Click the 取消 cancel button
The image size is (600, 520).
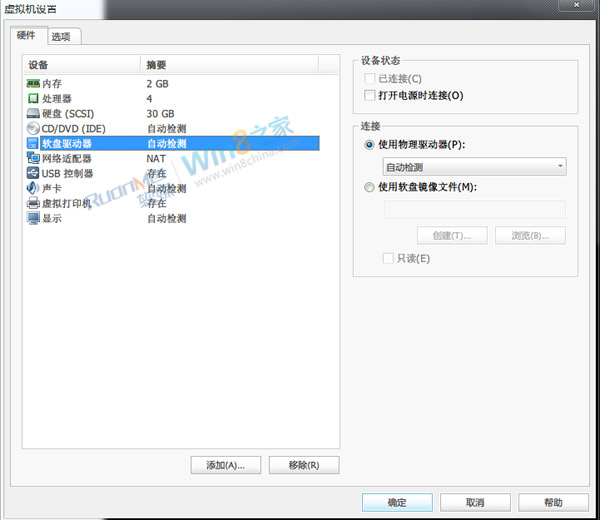coord(475,502)
